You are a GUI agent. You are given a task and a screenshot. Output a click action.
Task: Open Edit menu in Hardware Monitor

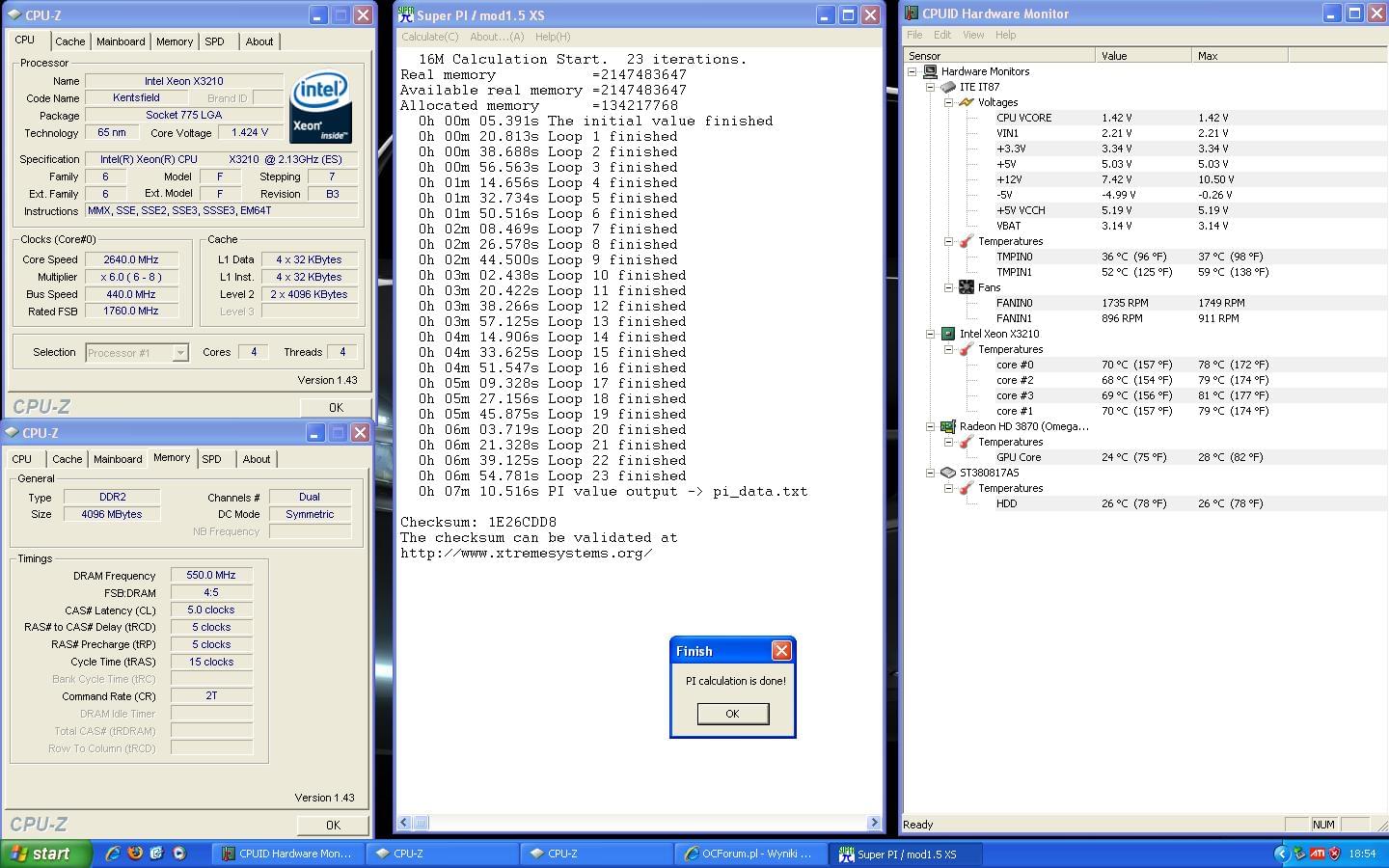click(942, 35)
